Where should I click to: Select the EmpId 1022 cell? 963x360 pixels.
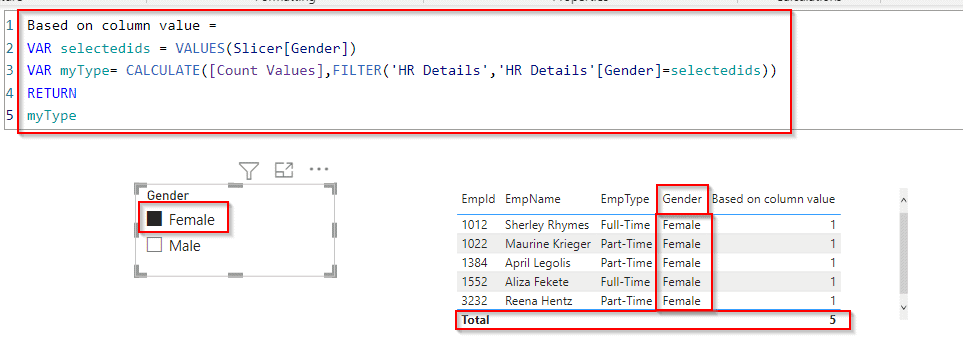[474, 244]
